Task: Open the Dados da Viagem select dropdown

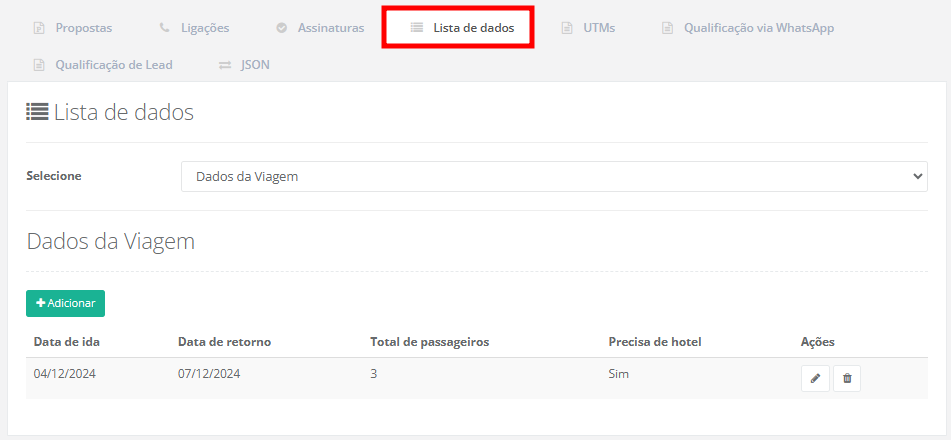Action: pyautogui.click(x=554, y=176)
